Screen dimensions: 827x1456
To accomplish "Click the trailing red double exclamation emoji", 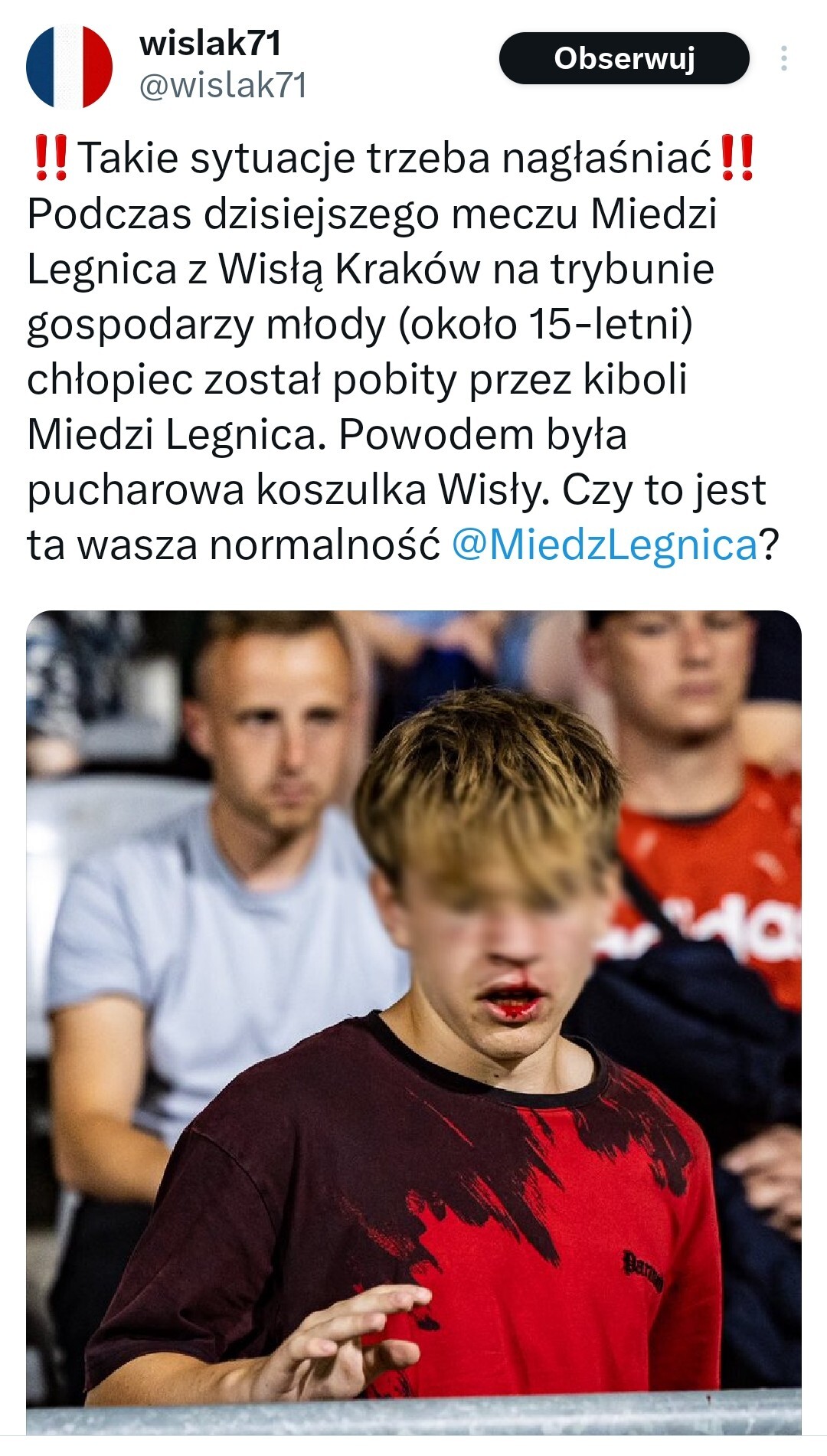I will 737,158.
